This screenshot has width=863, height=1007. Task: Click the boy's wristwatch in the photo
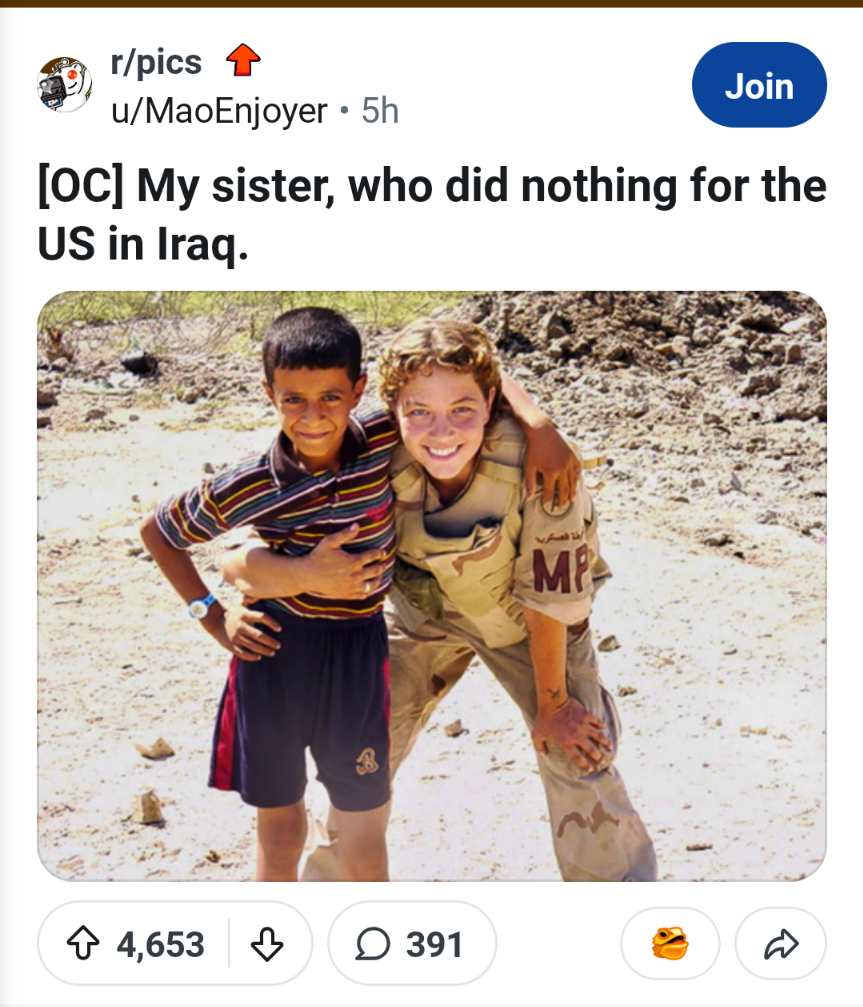(202, 605)
